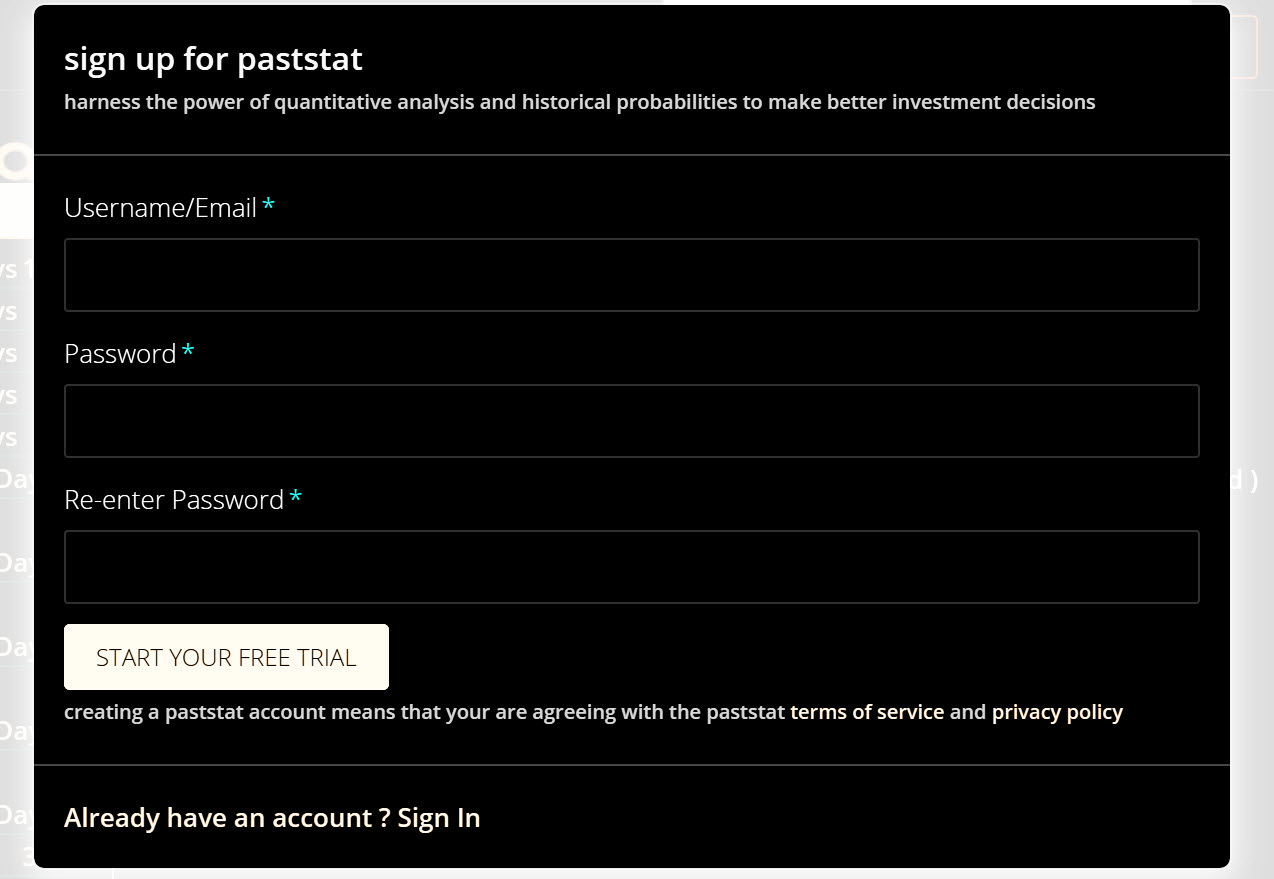1274x879 pixels.
Task: Open the privacy policy link
Action: click(x=1057, y=712)
